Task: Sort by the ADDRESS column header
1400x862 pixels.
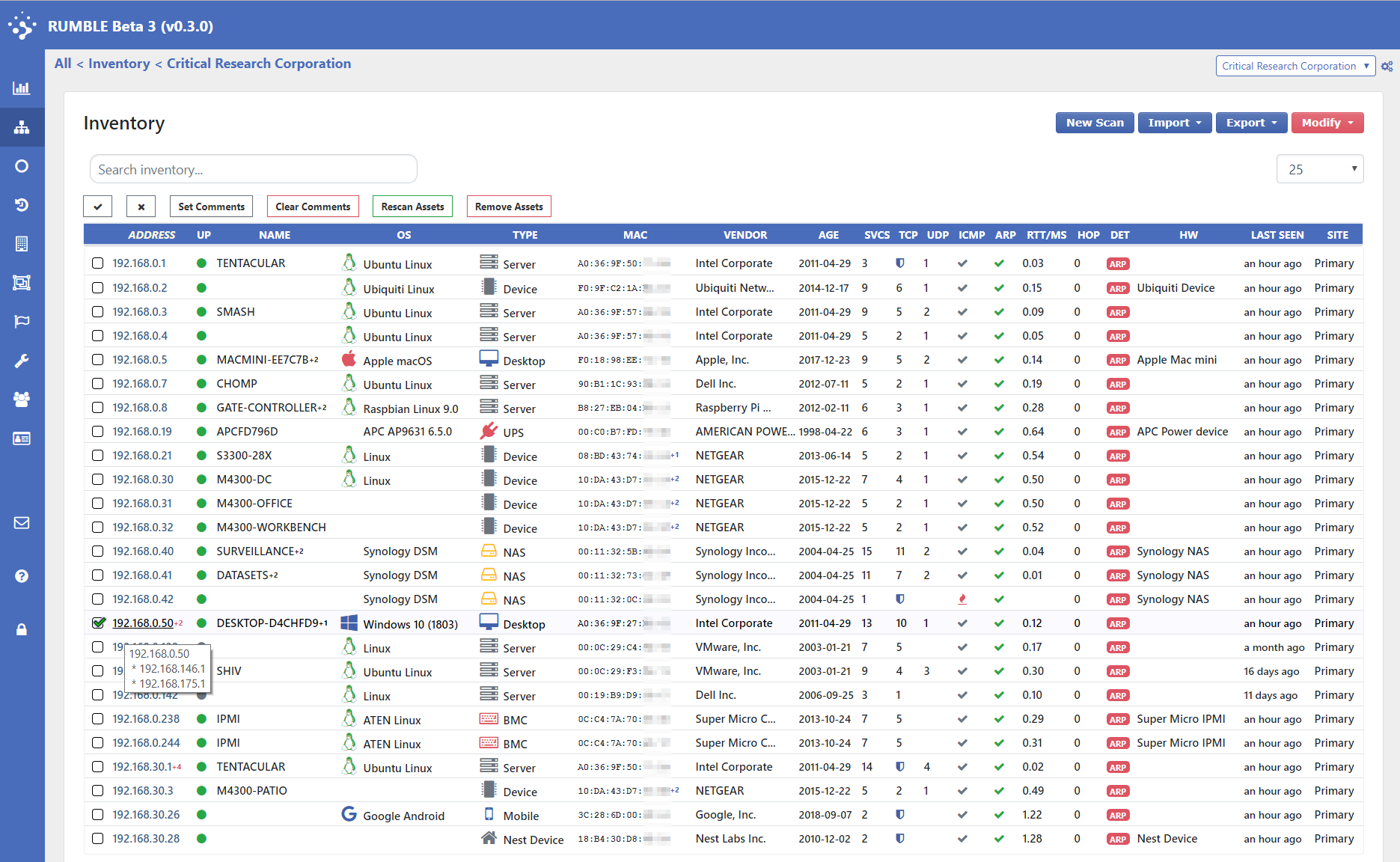Action: (151, 235)
